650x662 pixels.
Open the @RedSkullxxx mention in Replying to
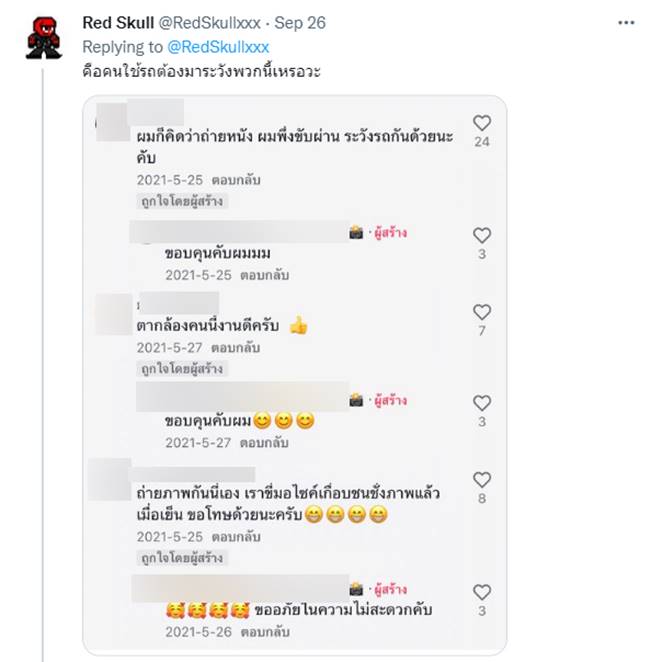pos(220,46)
